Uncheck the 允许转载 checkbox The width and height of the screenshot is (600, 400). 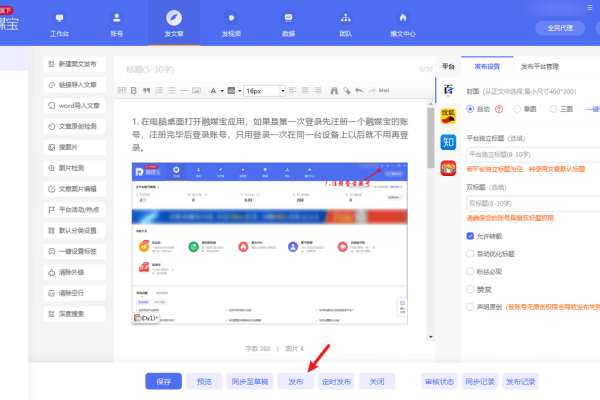(471, 235)
